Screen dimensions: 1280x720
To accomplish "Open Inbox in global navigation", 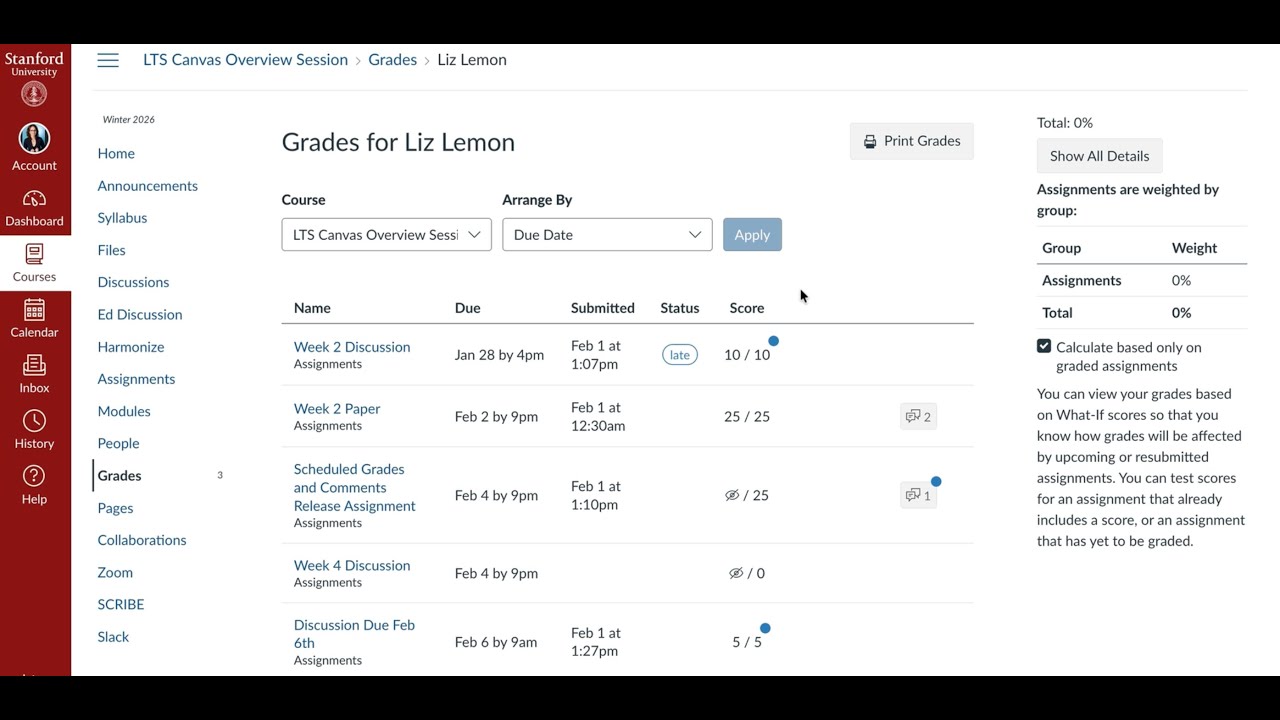I will [35, 375].
